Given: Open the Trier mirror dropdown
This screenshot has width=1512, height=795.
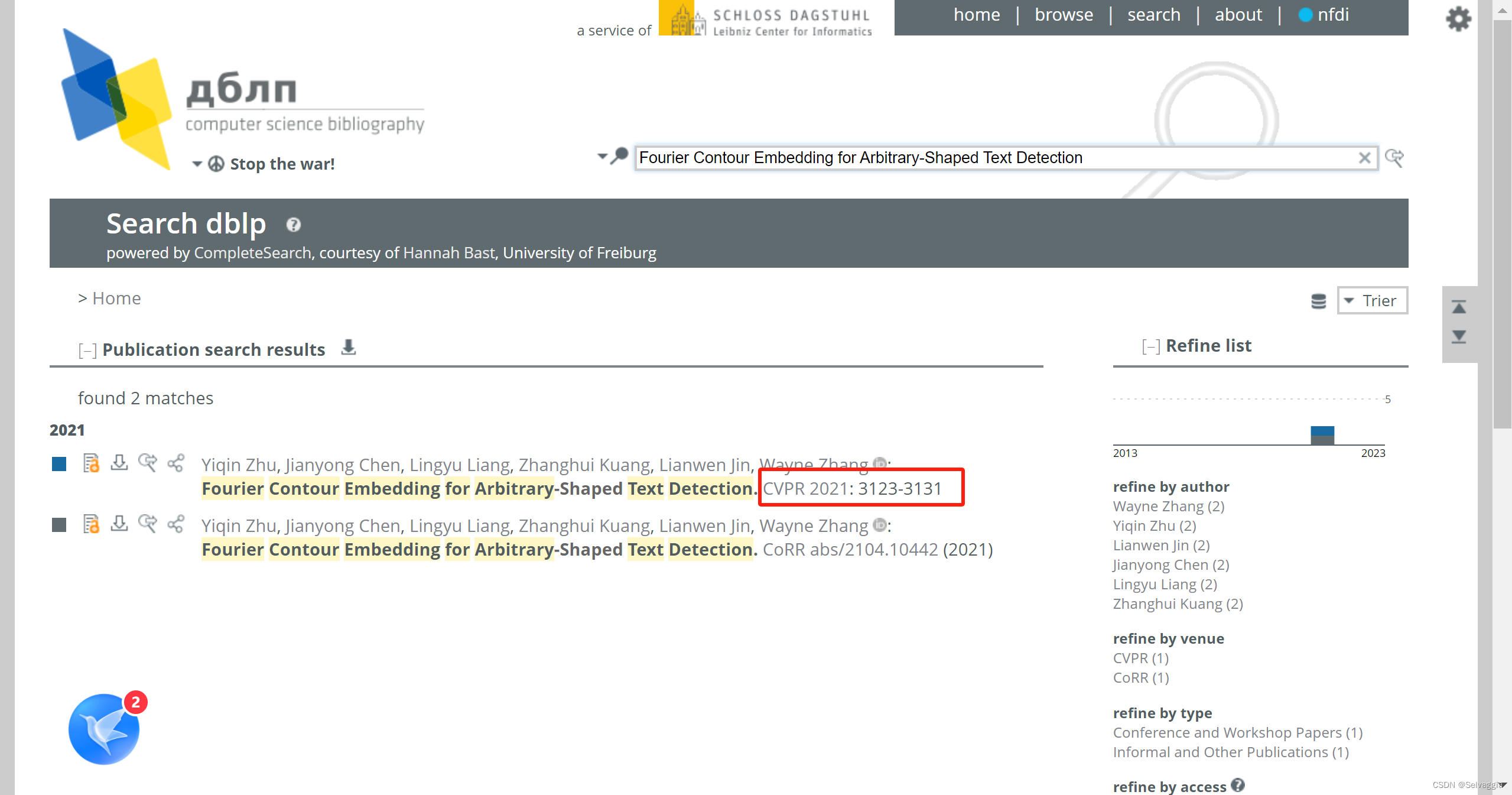Looking at the screenshot, I should tap(1372, 301).
